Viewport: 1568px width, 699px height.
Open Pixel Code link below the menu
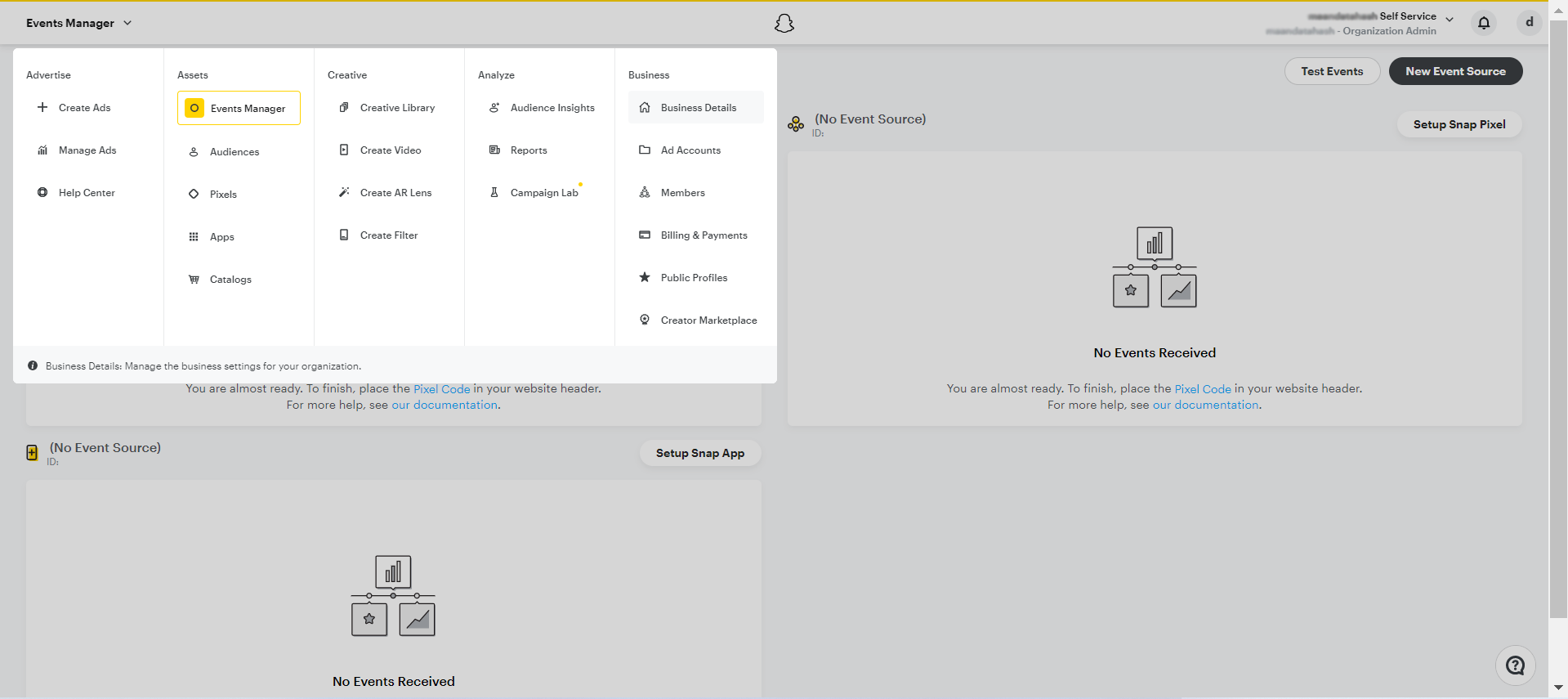[442, 389]
